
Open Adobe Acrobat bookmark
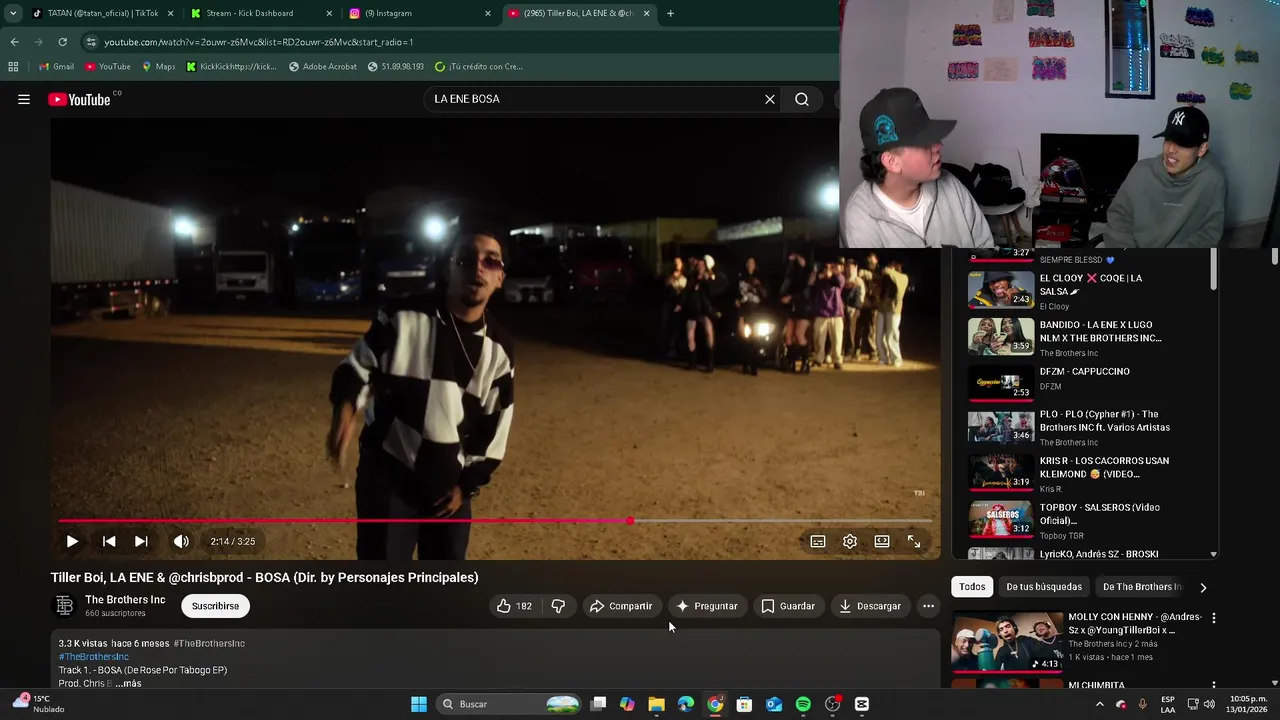(322, 66)
